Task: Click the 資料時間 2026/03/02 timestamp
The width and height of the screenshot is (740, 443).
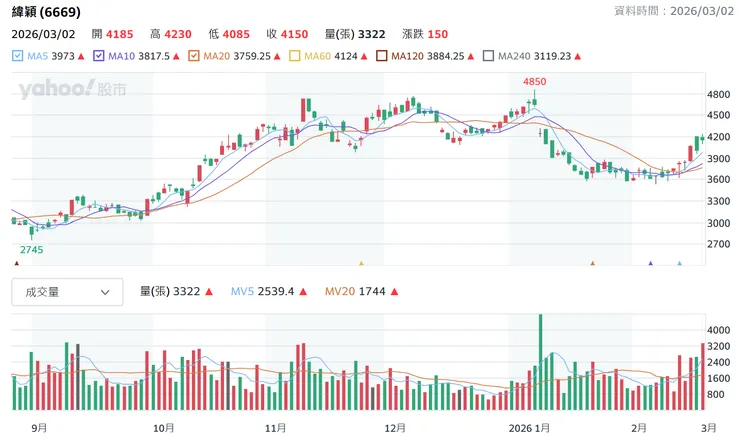Action: 674,11
